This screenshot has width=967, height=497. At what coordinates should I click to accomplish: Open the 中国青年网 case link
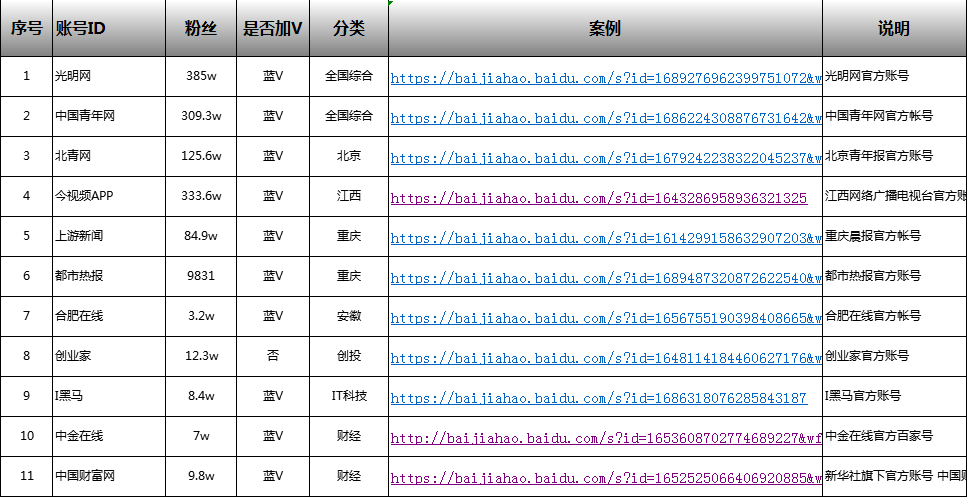coord(605,118)
